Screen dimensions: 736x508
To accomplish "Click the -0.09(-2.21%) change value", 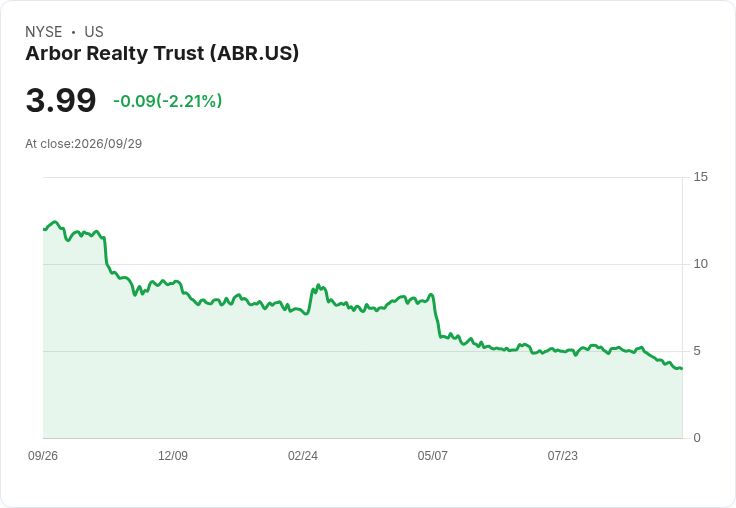I will click(168, 101).
